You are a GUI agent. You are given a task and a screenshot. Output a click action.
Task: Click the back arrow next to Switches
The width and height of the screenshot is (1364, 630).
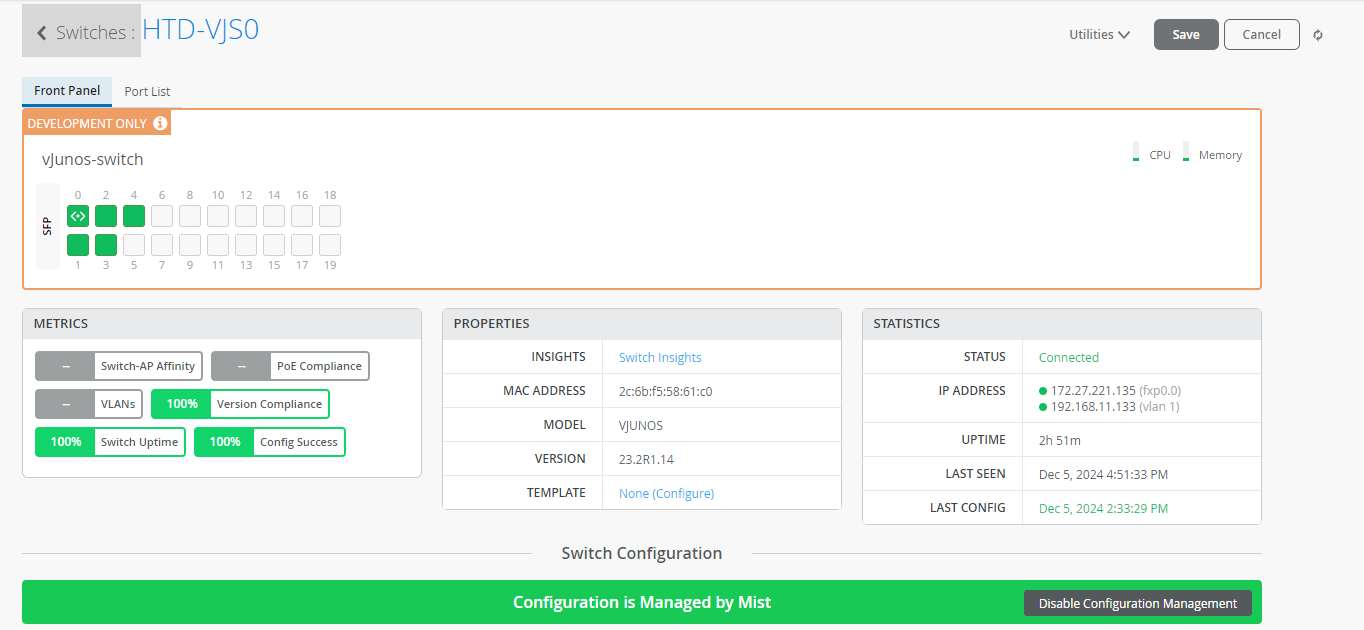42,33
